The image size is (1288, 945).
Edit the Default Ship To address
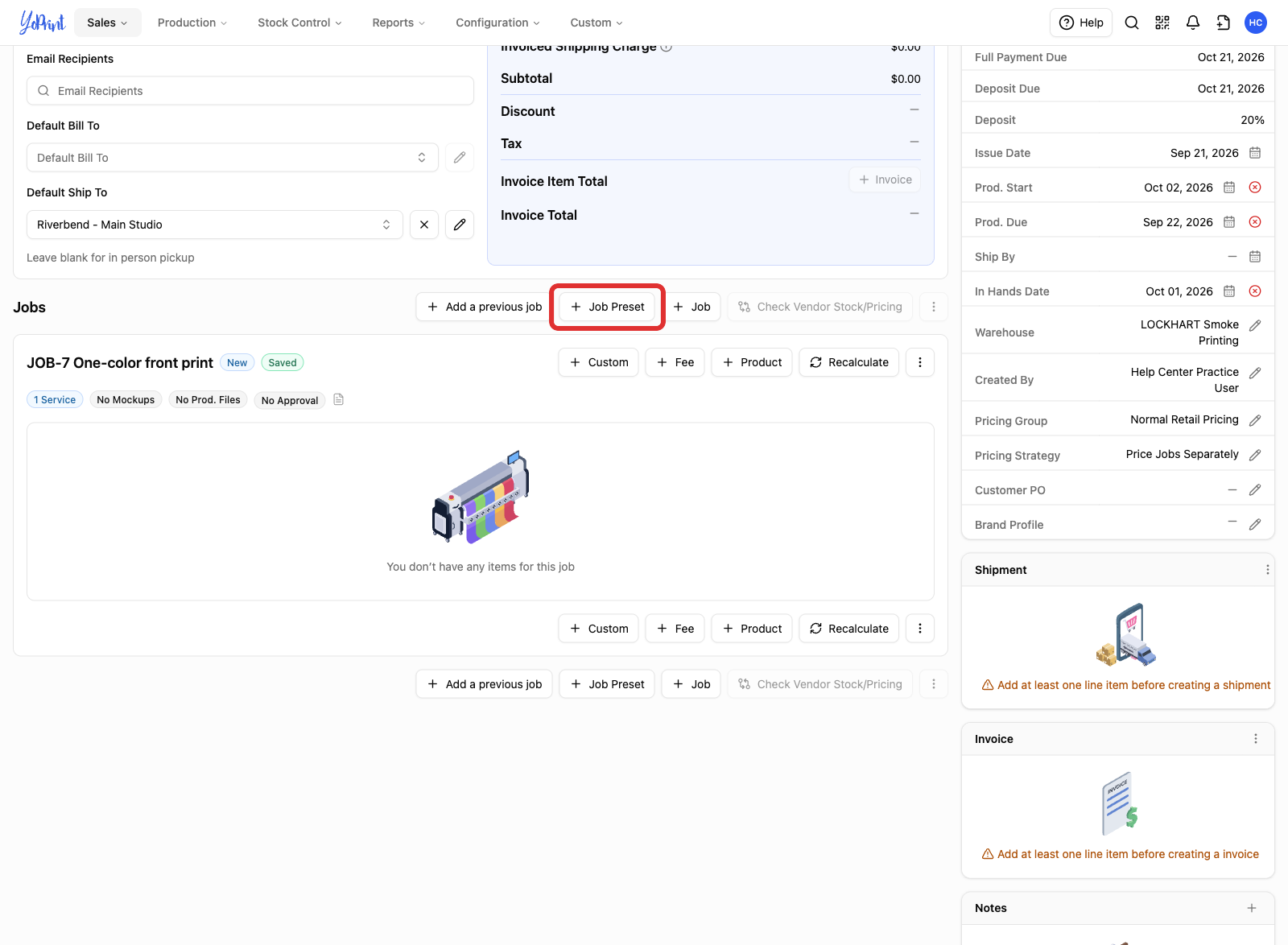(460, 225)
